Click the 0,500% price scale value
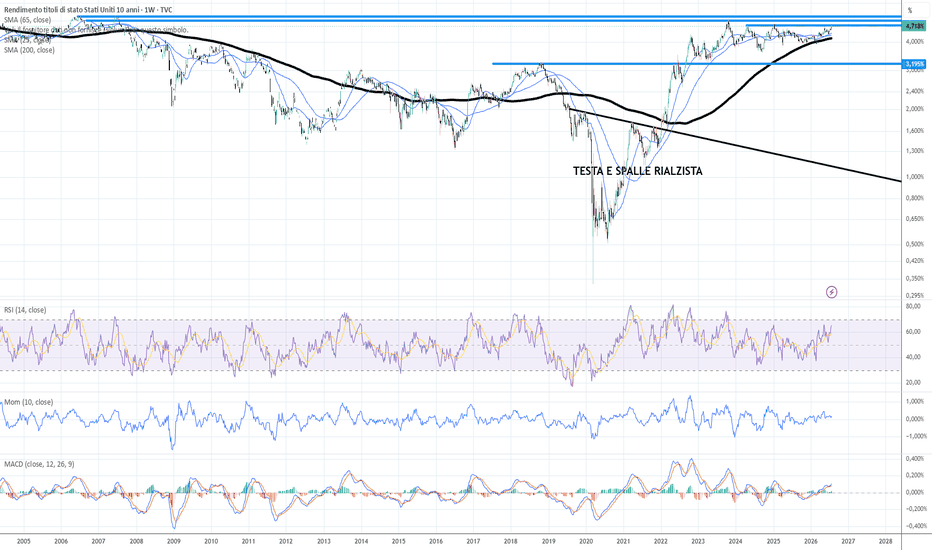Screen dimensions: 932x550 915,244
